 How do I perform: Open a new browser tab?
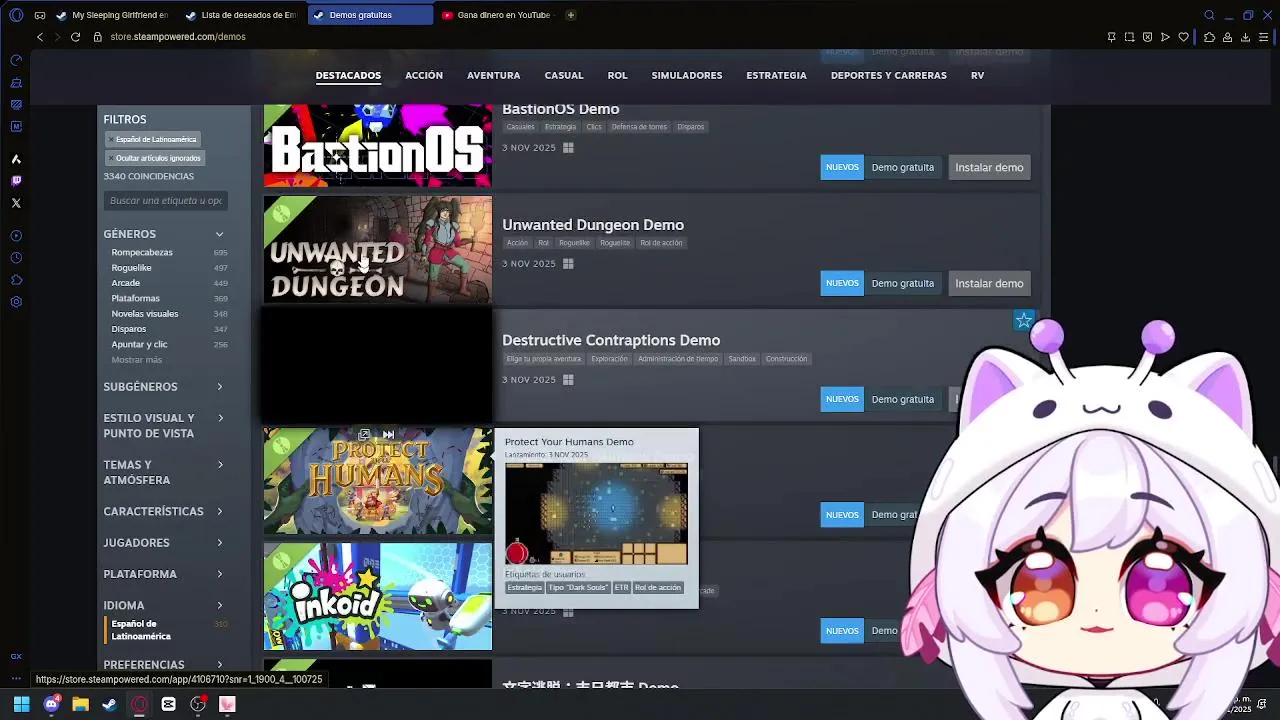coord(571,15)
